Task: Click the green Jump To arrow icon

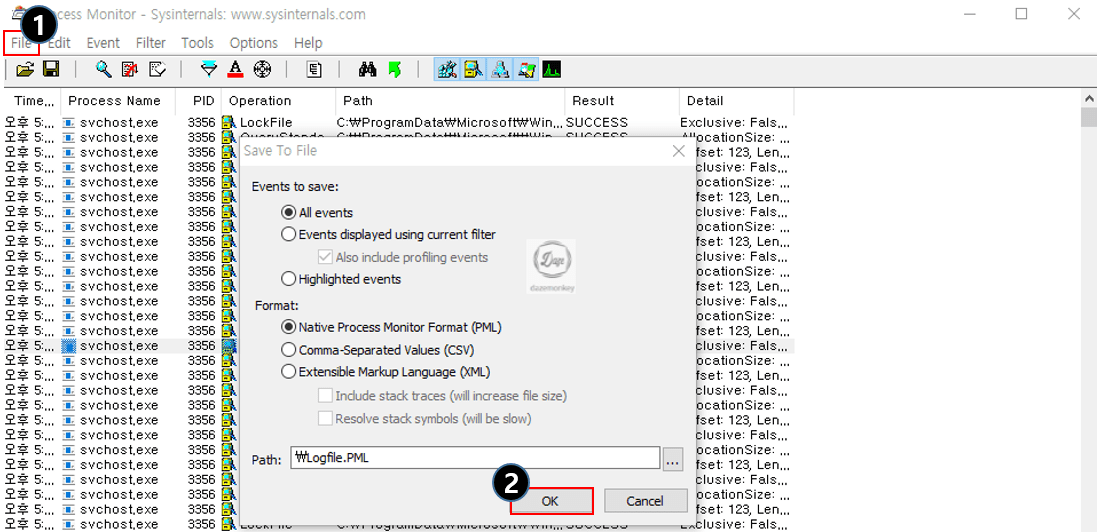Action: (395, 69)
